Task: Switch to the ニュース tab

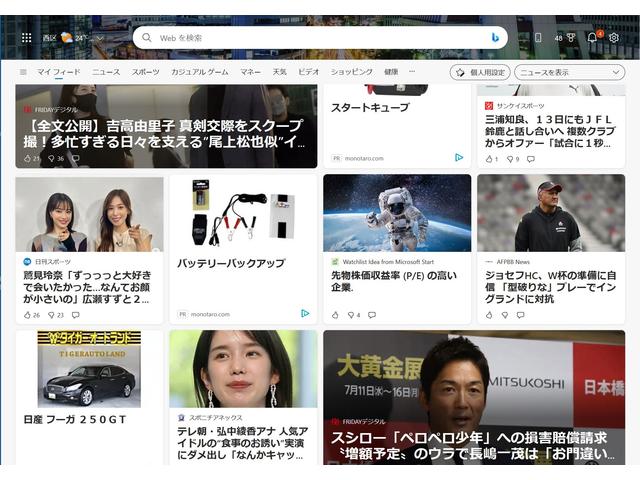Action: [x=106, y=72]
